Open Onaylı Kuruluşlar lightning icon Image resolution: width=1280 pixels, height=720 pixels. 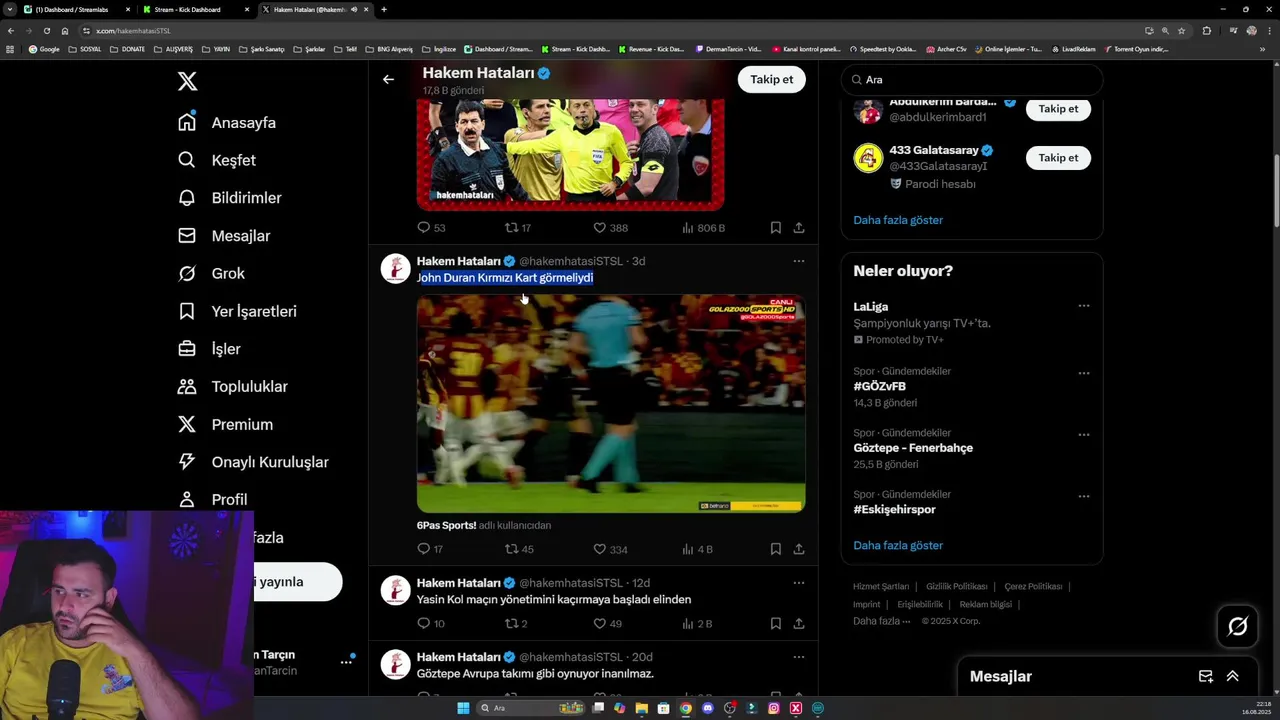coord(187,462)
